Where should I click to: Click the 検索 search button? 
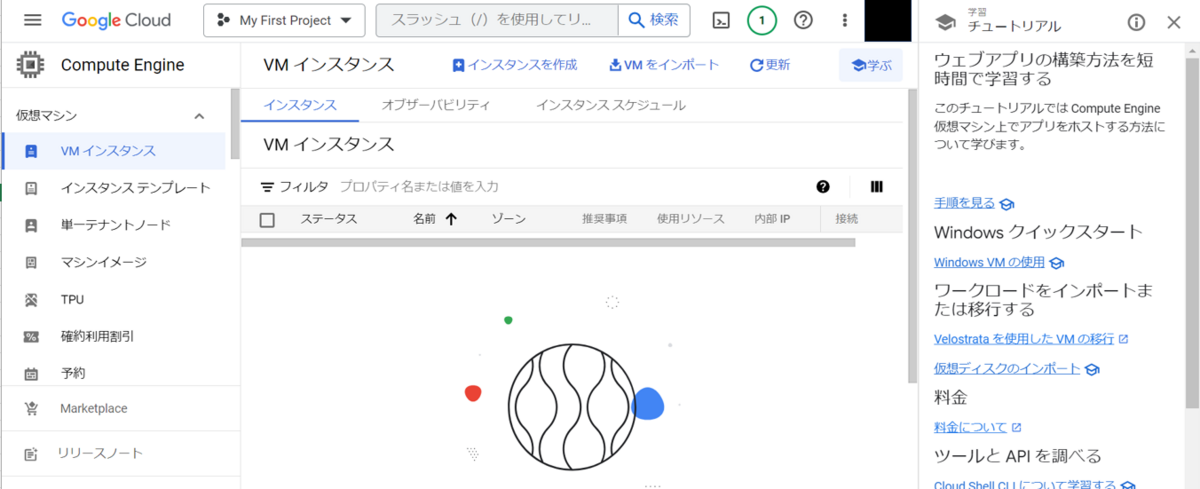[x=654, y=20]
